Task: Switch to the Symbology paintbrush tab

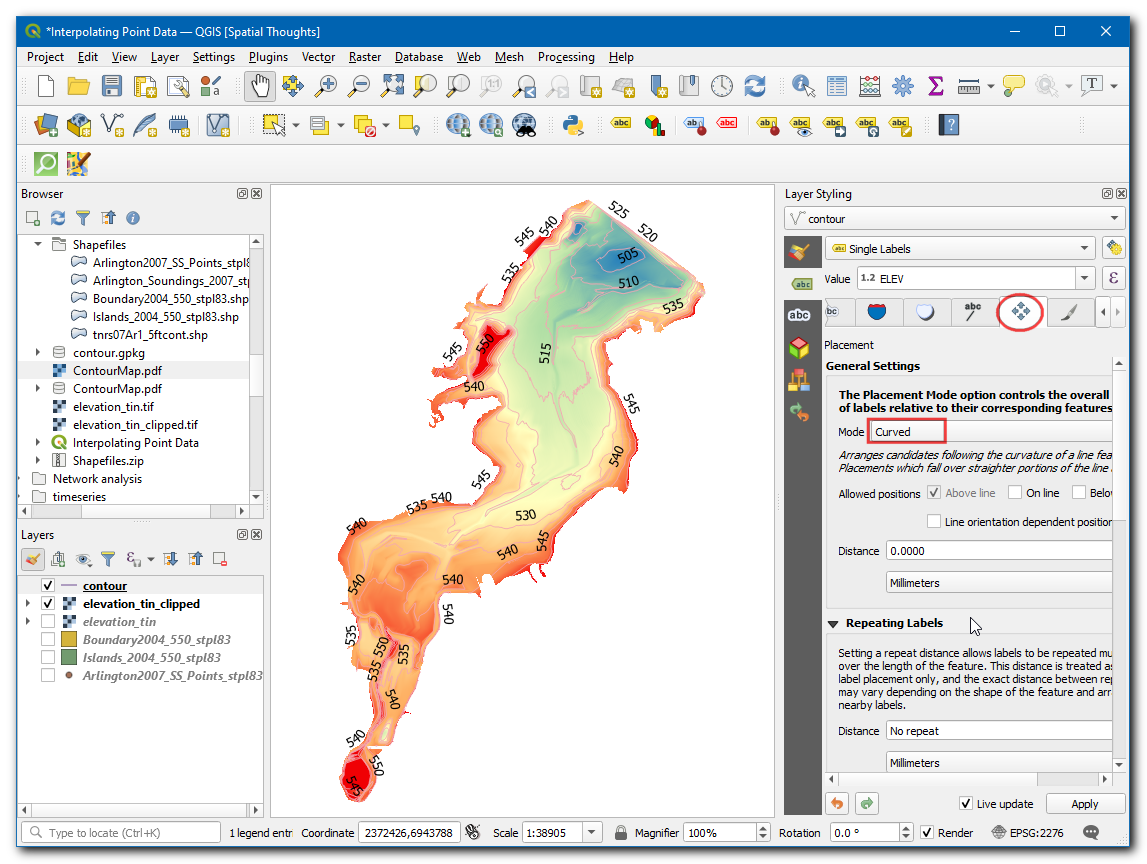Action: (799, 250)
